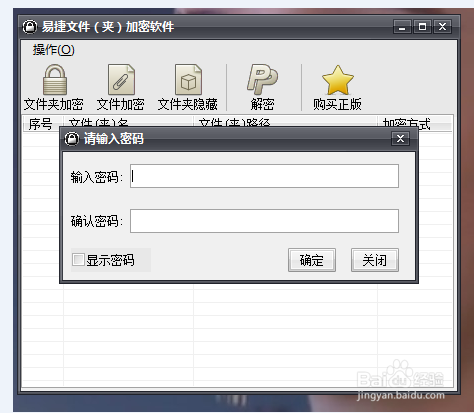Close the 请输入密码 dialog with X
This screenshot has height=413, width=474.
(400, 138)
